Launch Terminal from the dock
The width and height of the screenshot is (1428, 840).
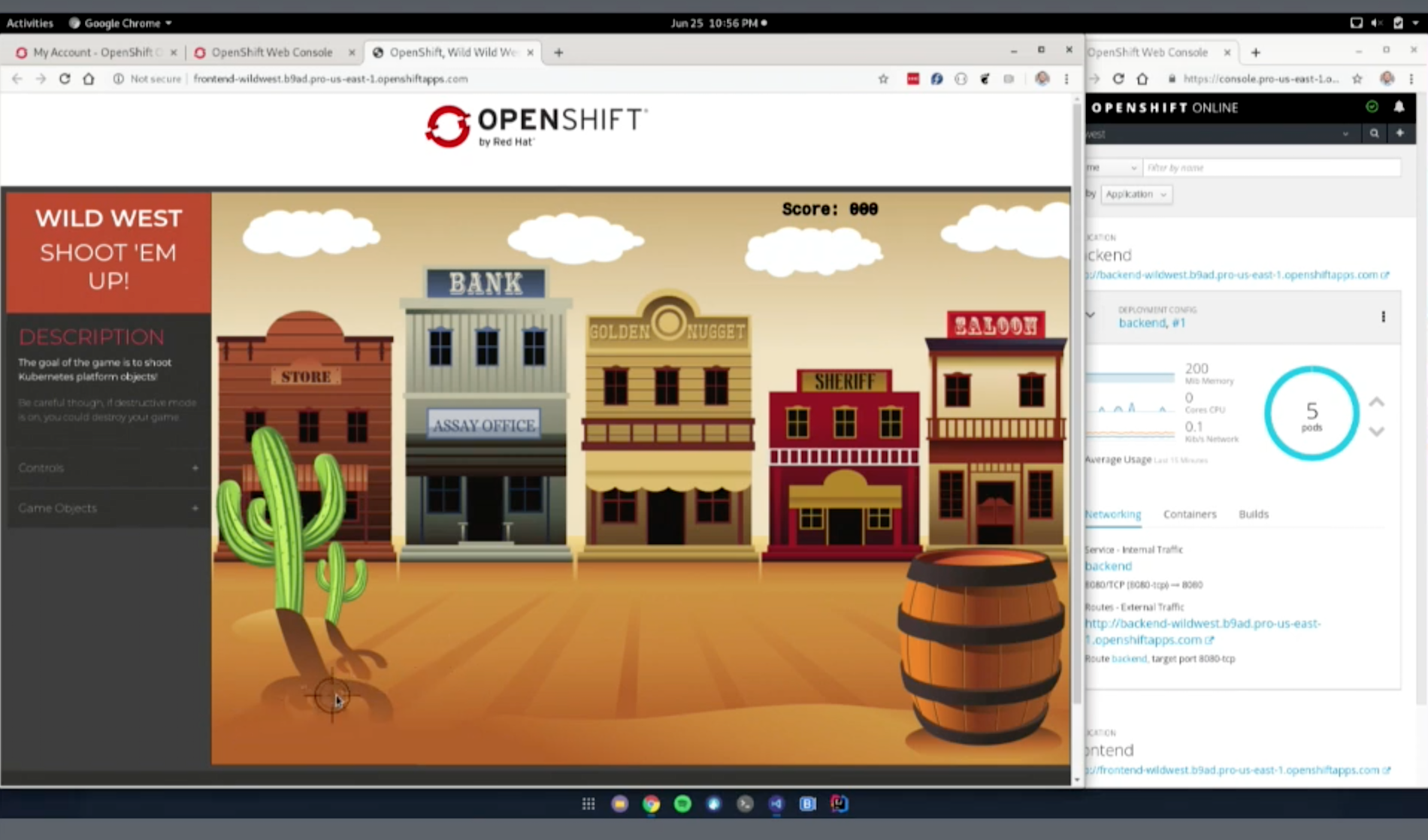pos(745,804)
